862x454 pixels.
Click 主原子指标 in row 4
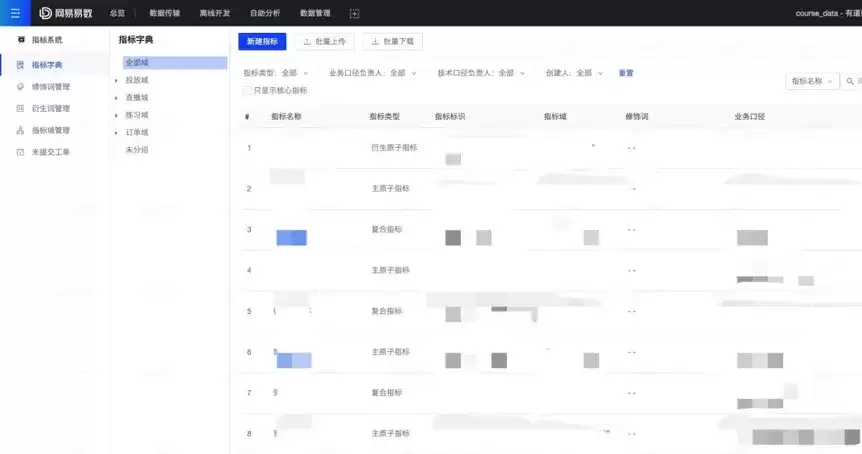tap(390, 270)
